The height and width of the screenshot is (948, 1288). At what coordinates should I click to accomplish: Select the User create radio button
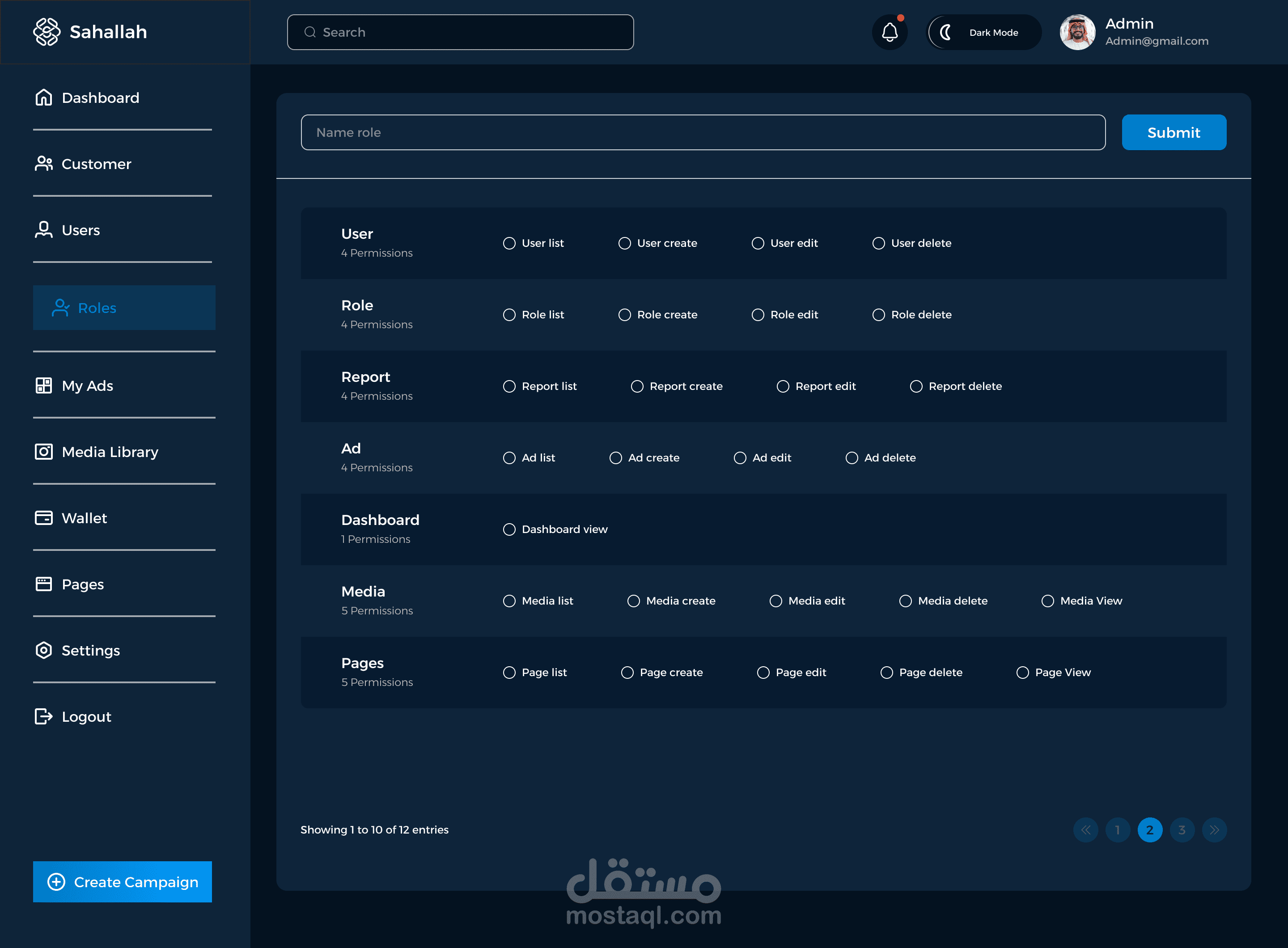pyautogui.click(x=624, y=243)
